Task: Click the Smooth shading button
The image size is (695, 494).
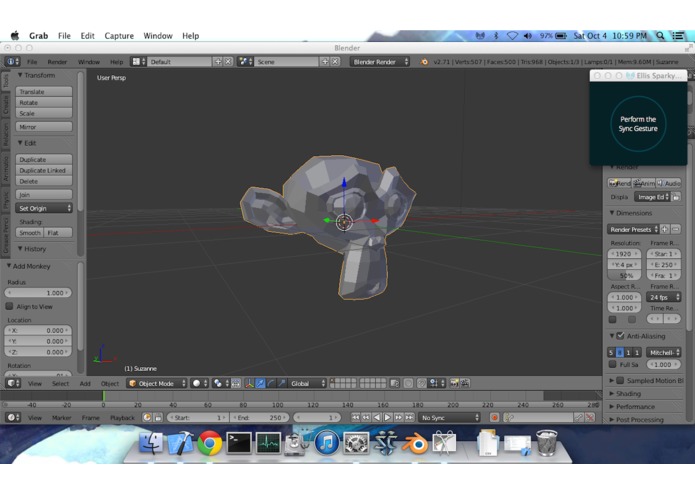Action: [x=30, y=233]
